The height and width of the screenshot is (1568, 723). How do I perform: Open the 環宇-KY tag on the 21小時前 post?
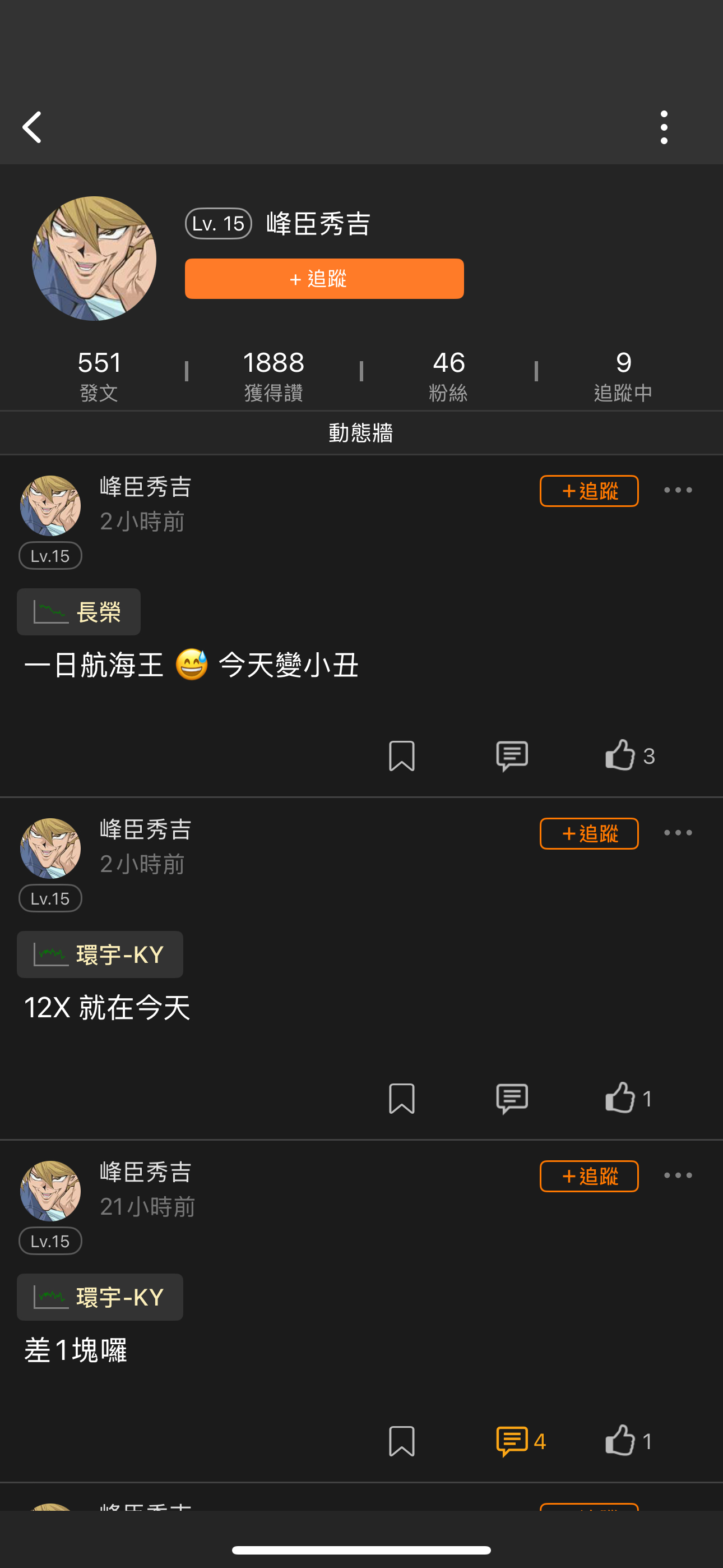(x=100, y=1297)
